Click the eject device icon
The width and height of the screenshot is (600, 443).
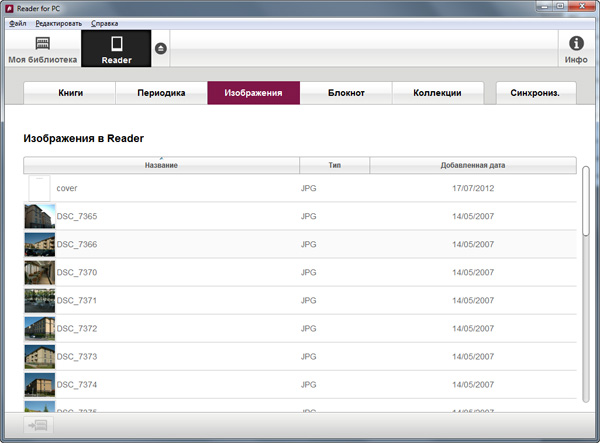point(162,48)
